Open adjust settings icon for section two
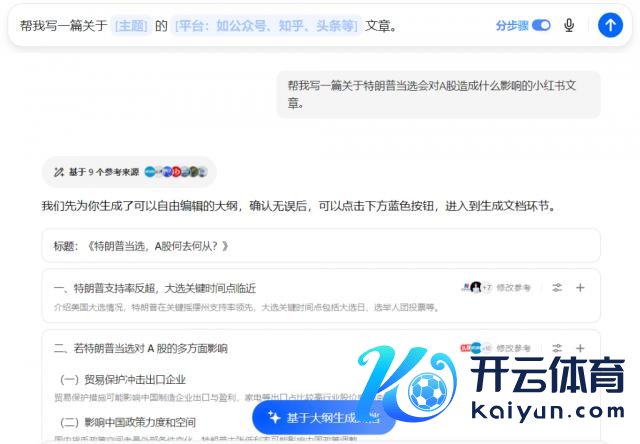640x444 pixels. click(557, 348)
